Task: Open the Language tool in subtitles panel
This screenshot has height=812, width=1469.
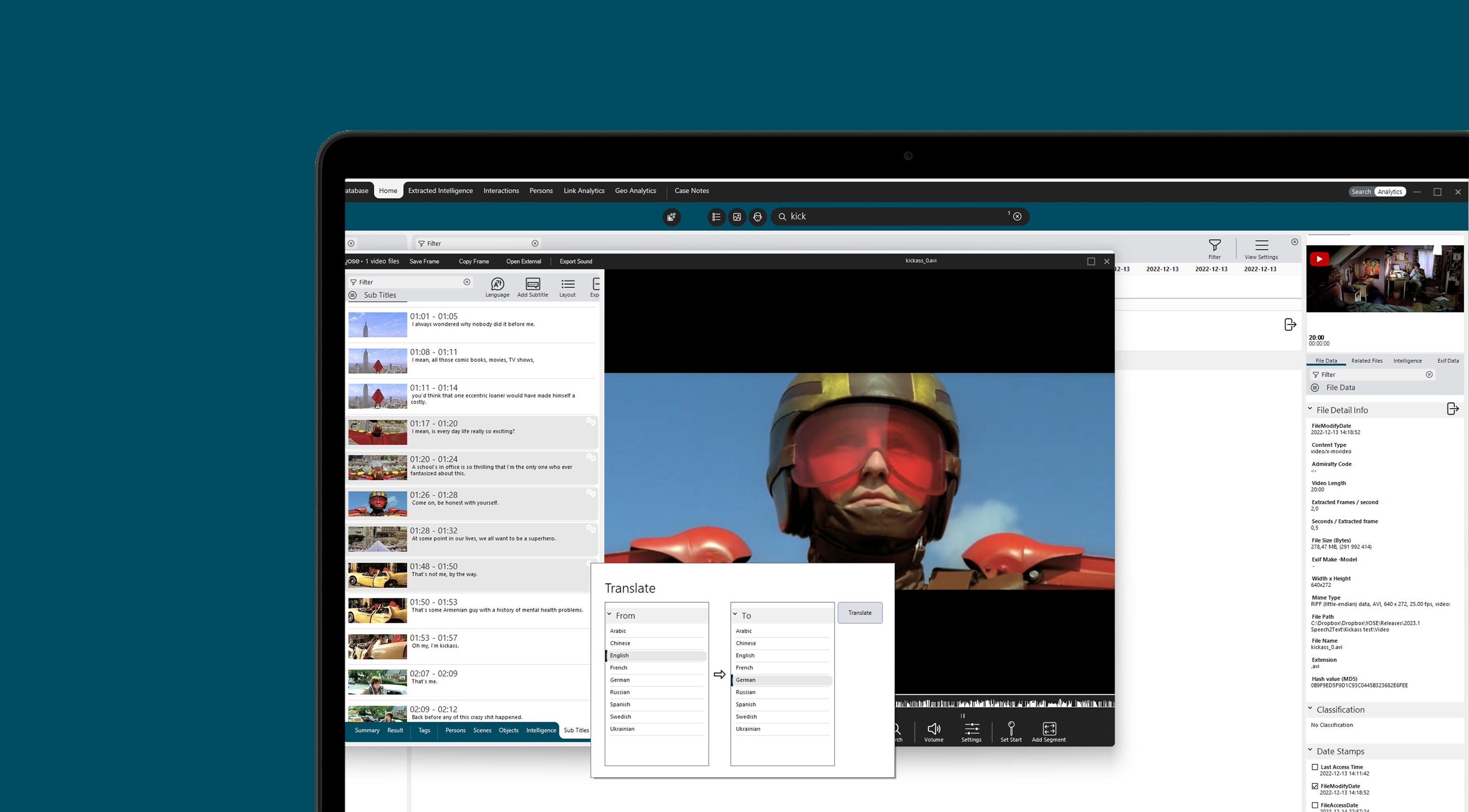Action: point(497,287)
